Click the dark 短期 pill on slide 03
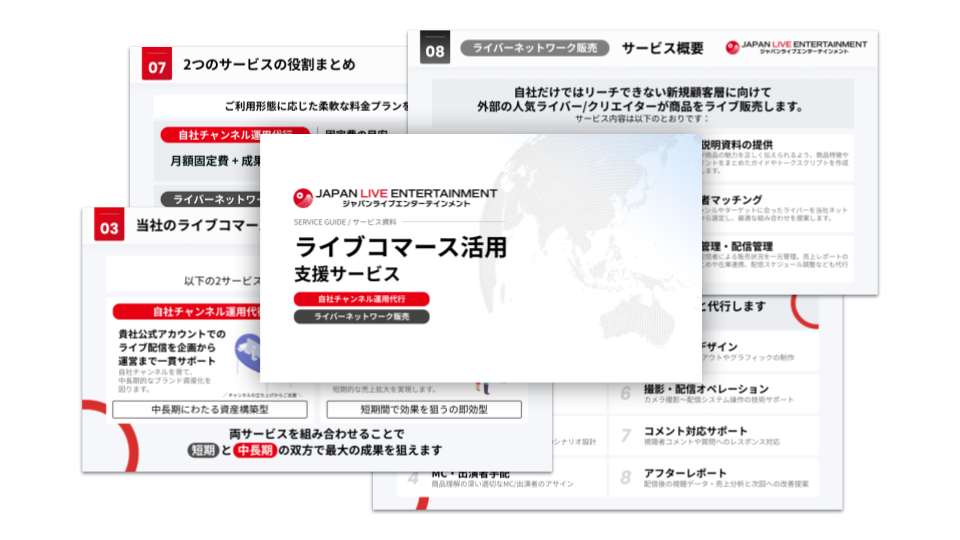The image size is (960, 540). pyautogui.click(x=202, y=451)
